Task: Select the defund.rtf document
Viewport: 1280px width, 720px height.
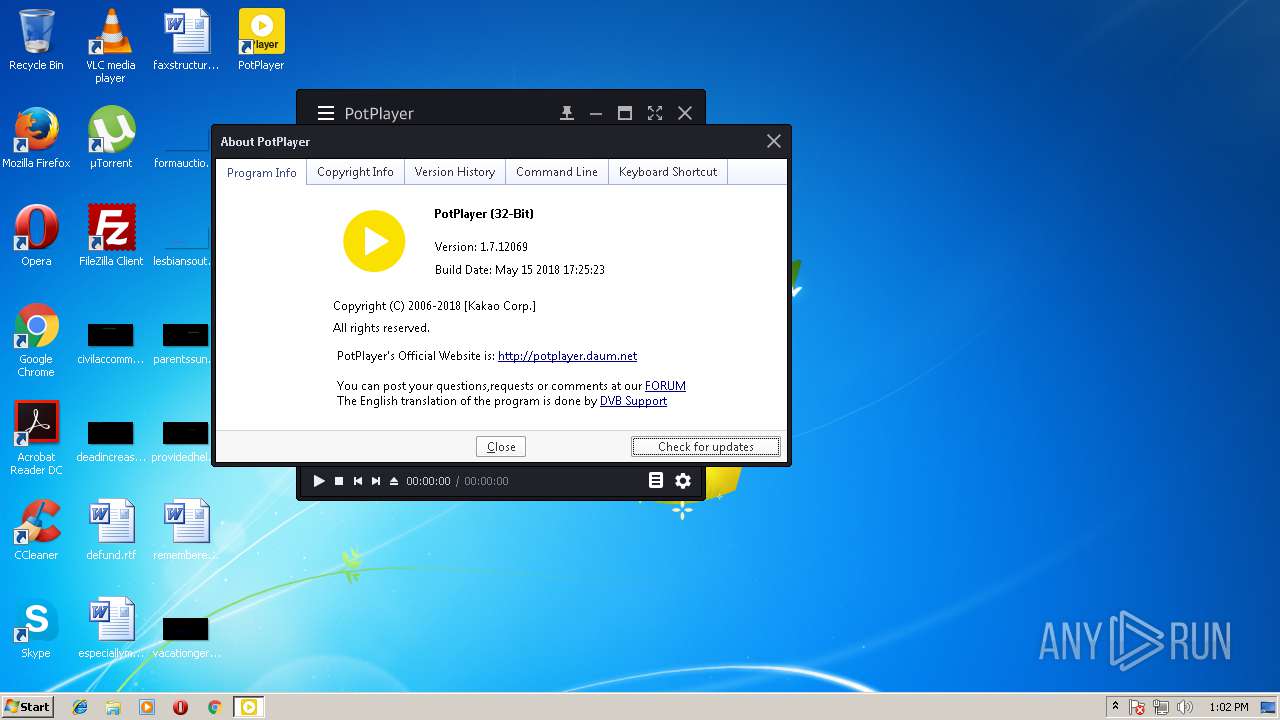Action: tap(111, 530)
